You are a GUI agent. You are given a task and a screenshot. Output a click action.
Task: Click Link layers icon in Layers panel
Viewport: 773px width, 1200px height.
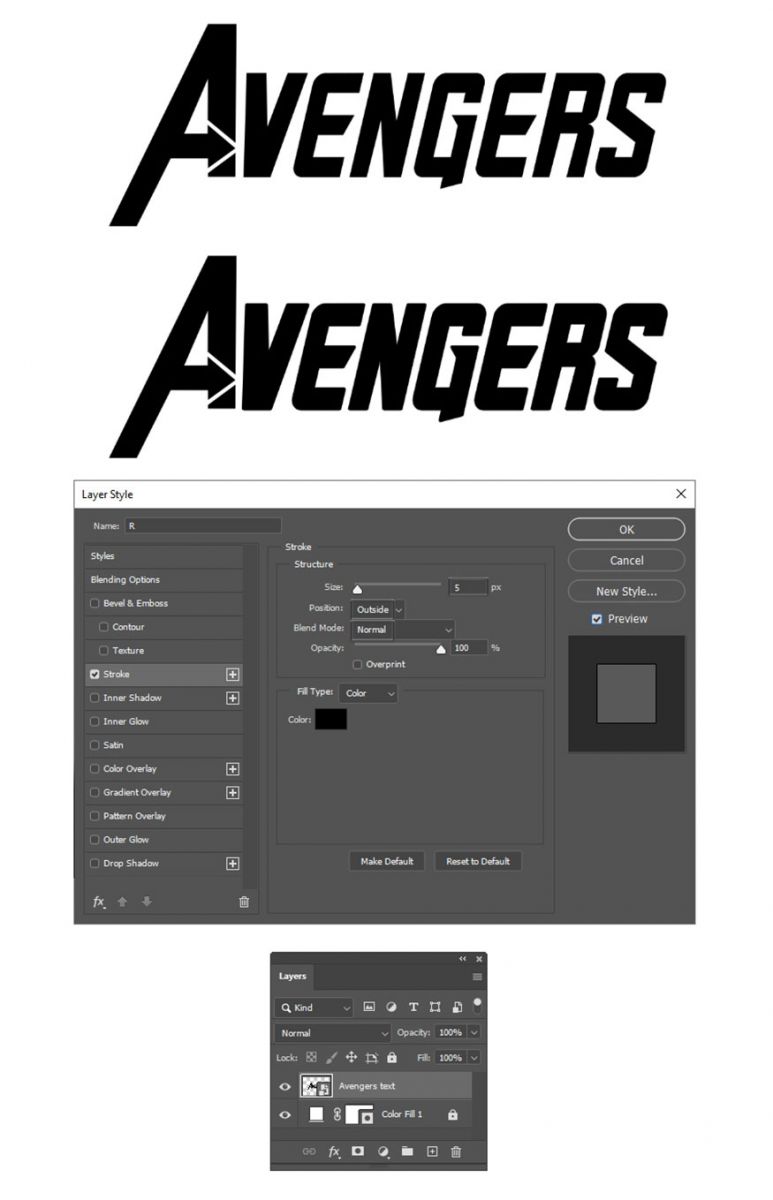point(310,1152)
